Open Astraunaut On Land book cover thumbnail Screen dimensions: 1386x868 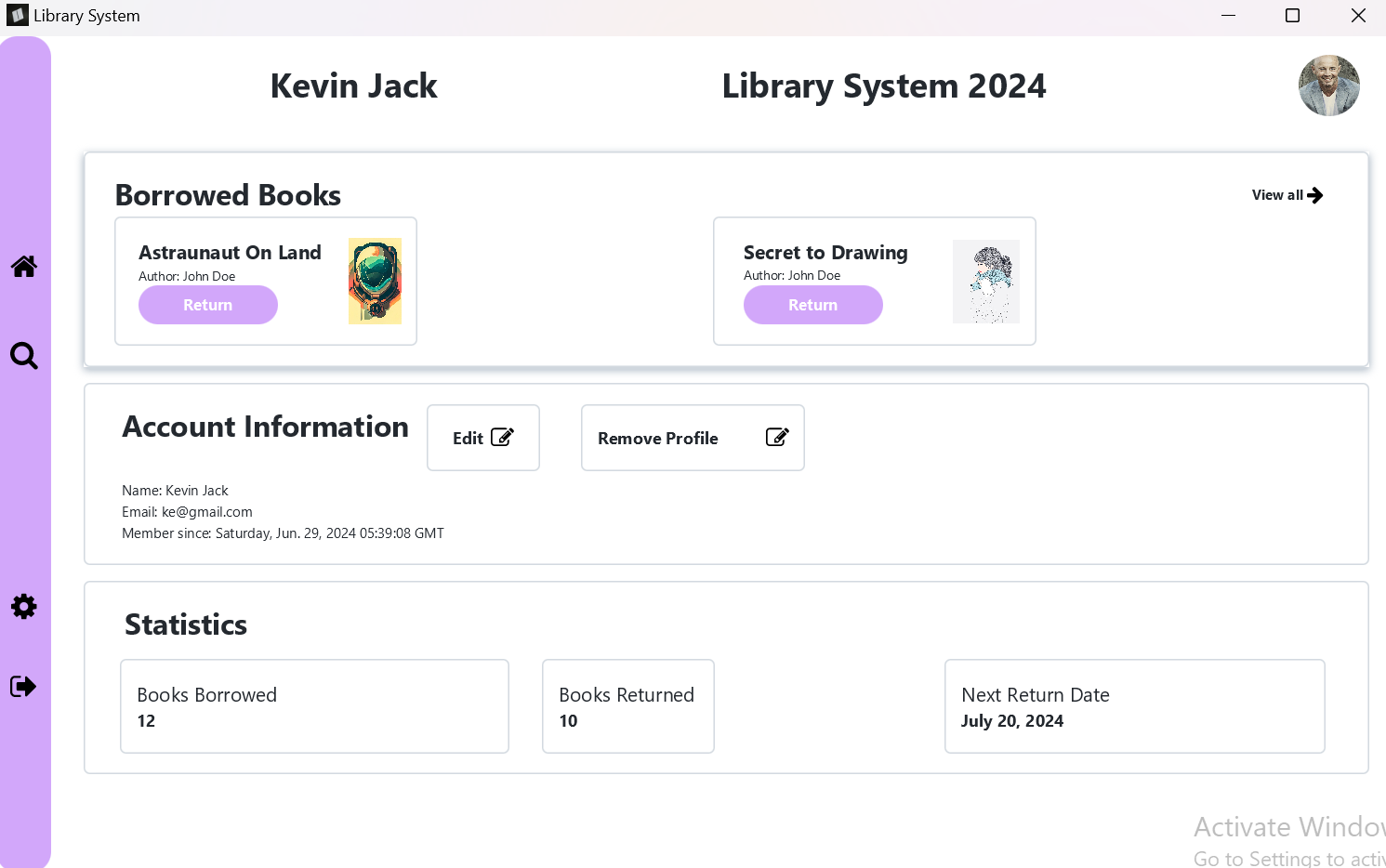point(375,281)
